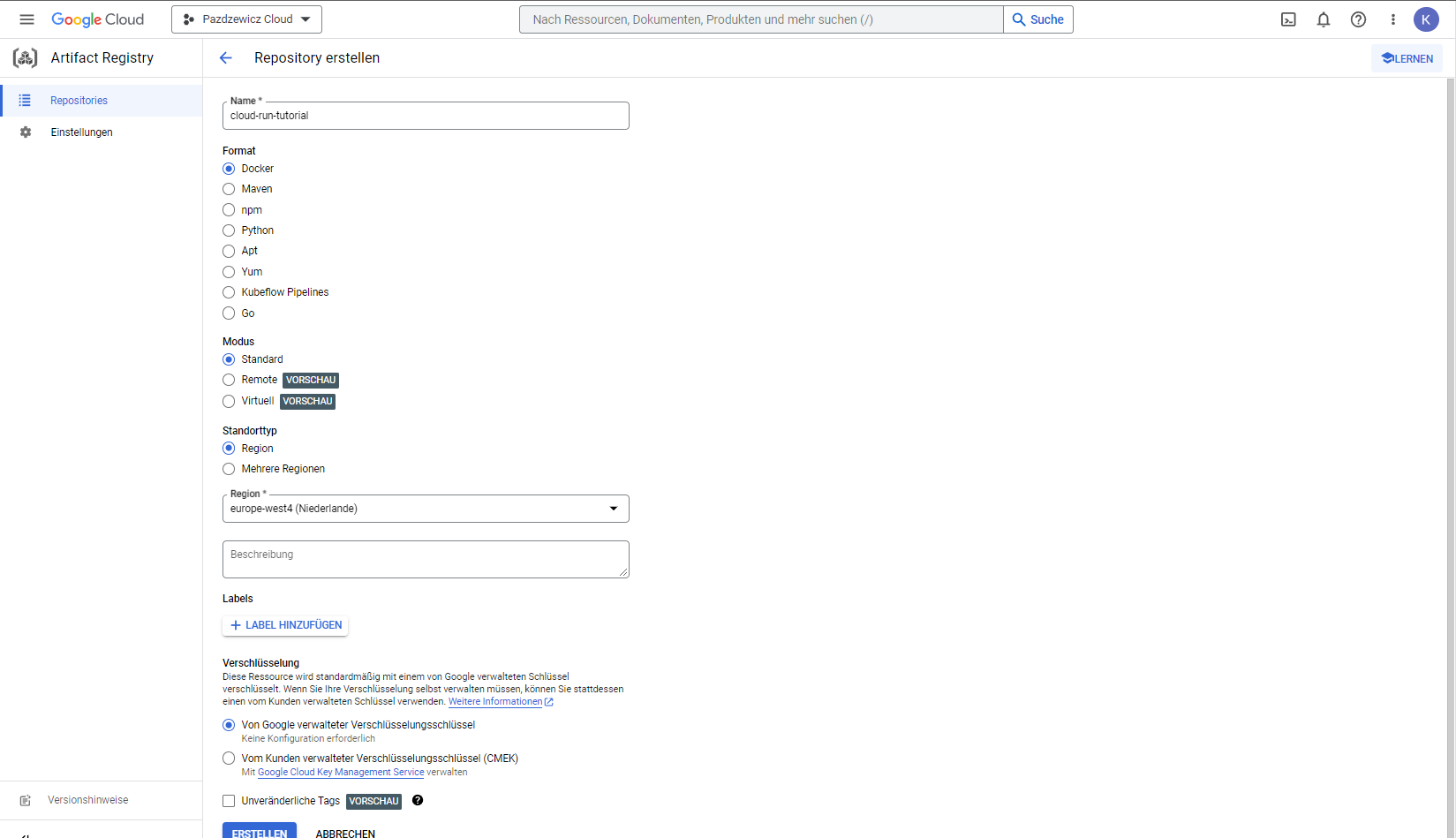Viewport: 1456px width, 838px height.
Task: Click the user account avatar K
Action: 1425,19
